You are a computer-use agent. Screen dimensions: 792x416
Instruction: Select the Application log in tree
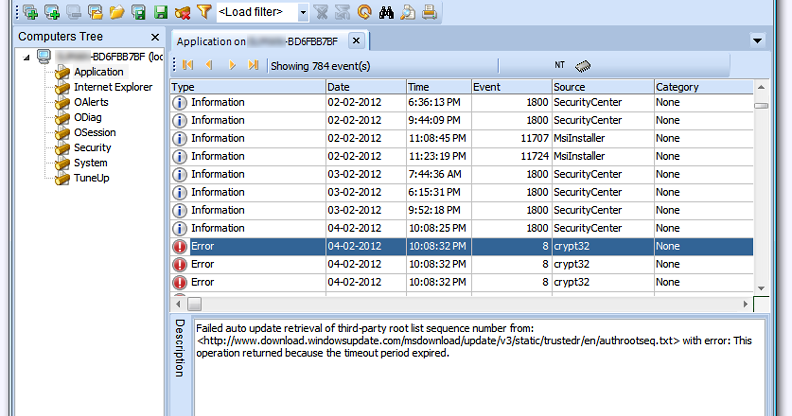98,72
